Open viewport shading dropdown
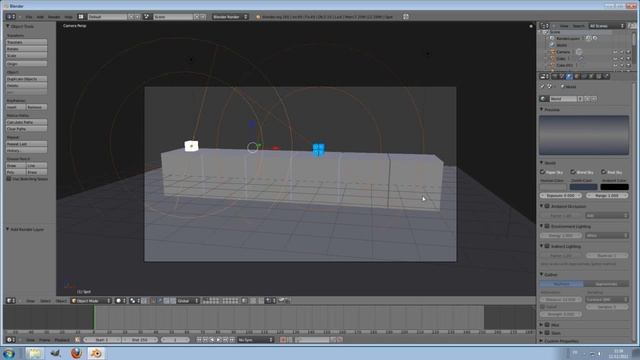This screenshot has width=640, height=360. click(x=121, y=301)
